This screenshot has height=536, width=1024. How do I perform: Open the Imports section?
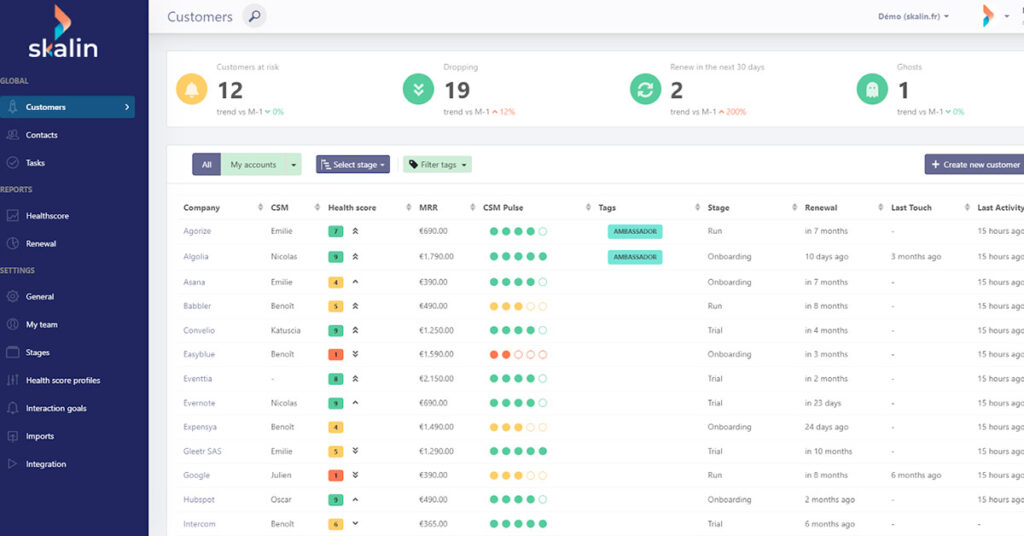click(40, 436)
